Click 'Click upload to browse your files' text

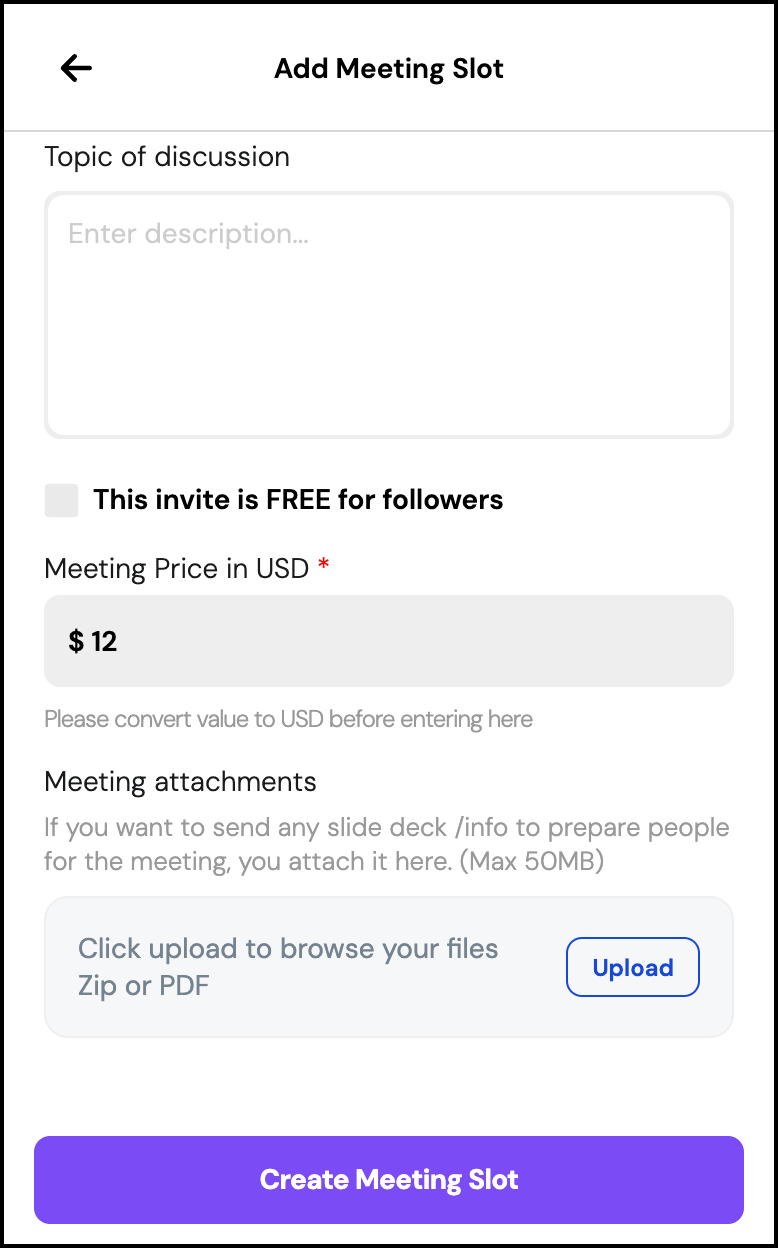288,948
